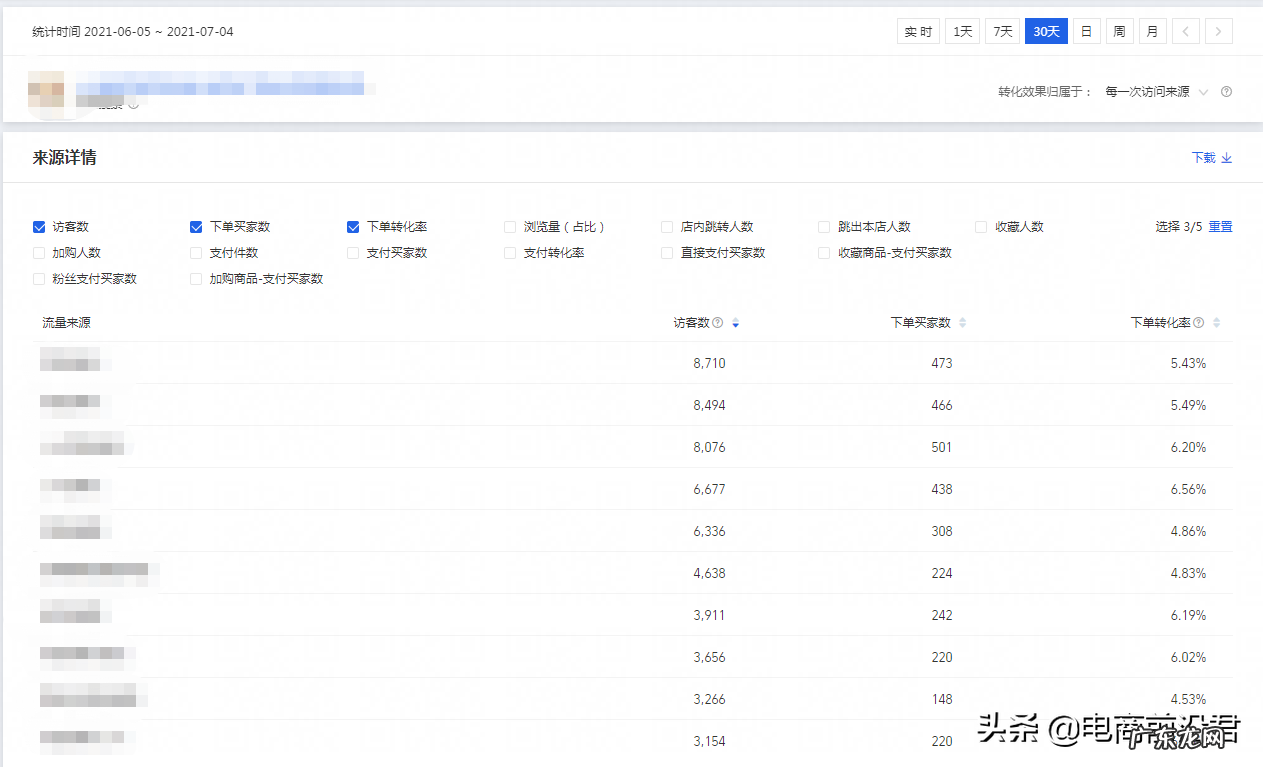
Task: Select the 月 period tab
Action: click(1152, 32)
